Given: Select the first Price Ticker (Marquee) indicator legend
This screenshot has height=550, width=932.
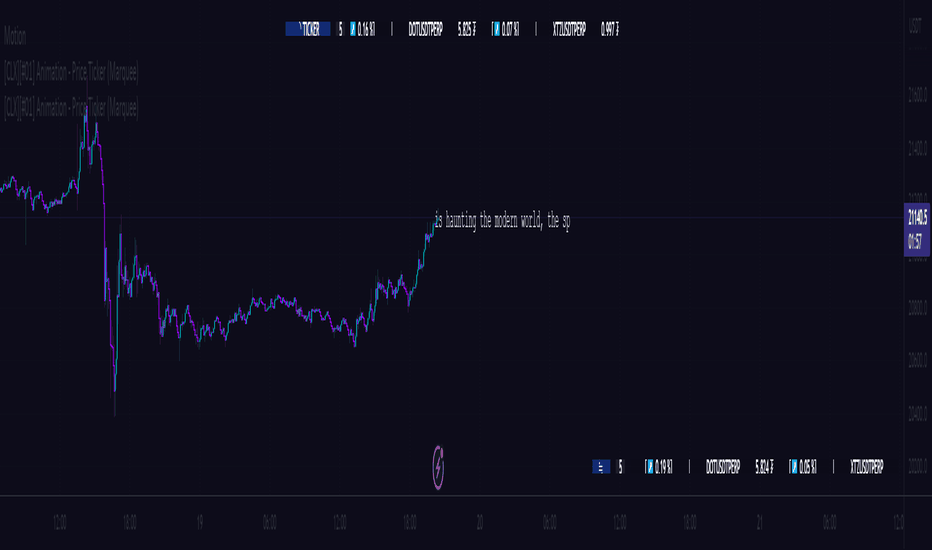Looking at the screenshot, I should click(x=71, y=73).
